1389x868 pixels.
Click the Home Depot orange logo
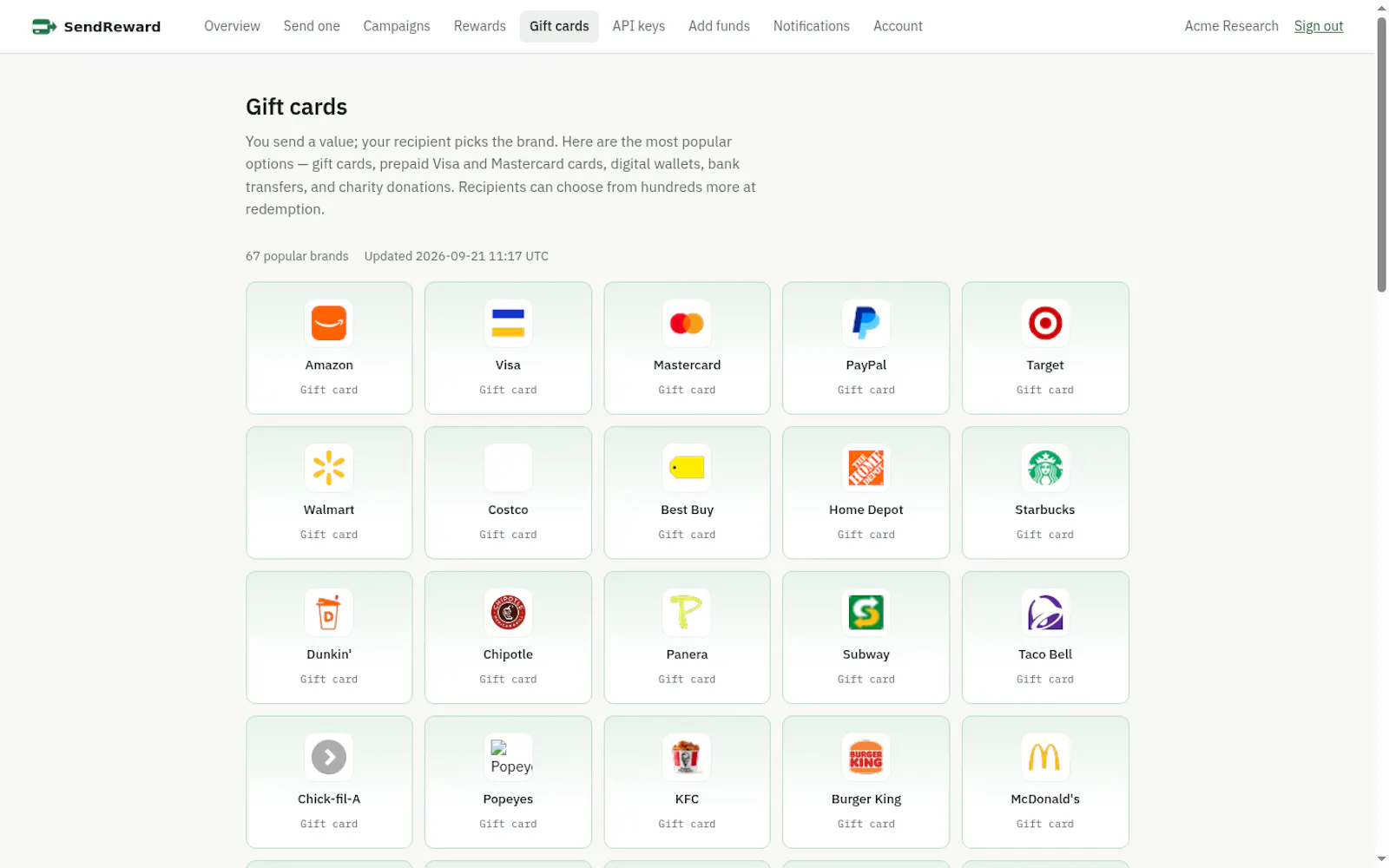866,468
